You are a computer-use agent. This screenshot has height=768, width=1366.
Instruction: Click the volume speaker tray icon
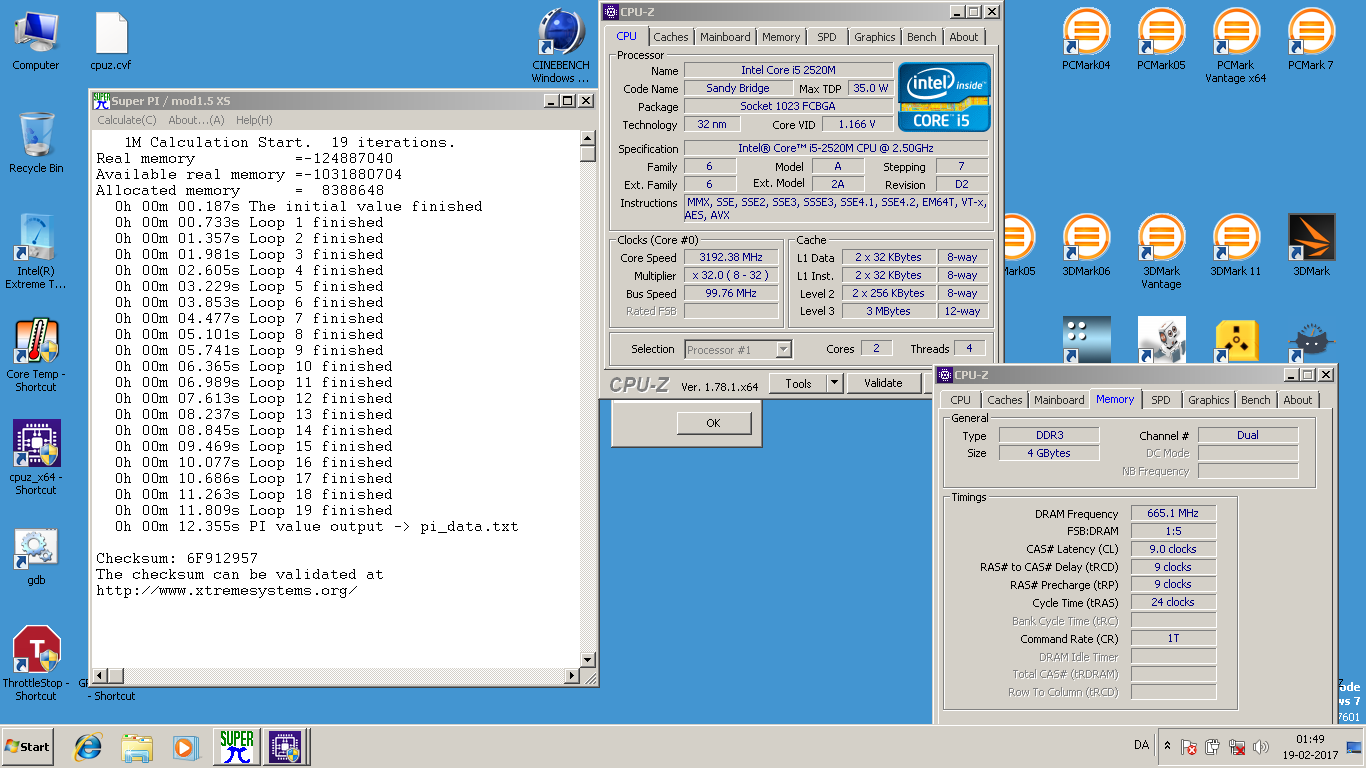[1261, 747]
